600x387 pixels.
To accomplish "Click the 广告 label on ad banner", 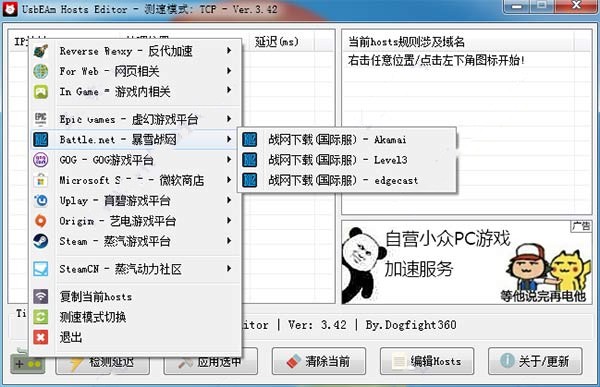I will (x=581, y=226).
